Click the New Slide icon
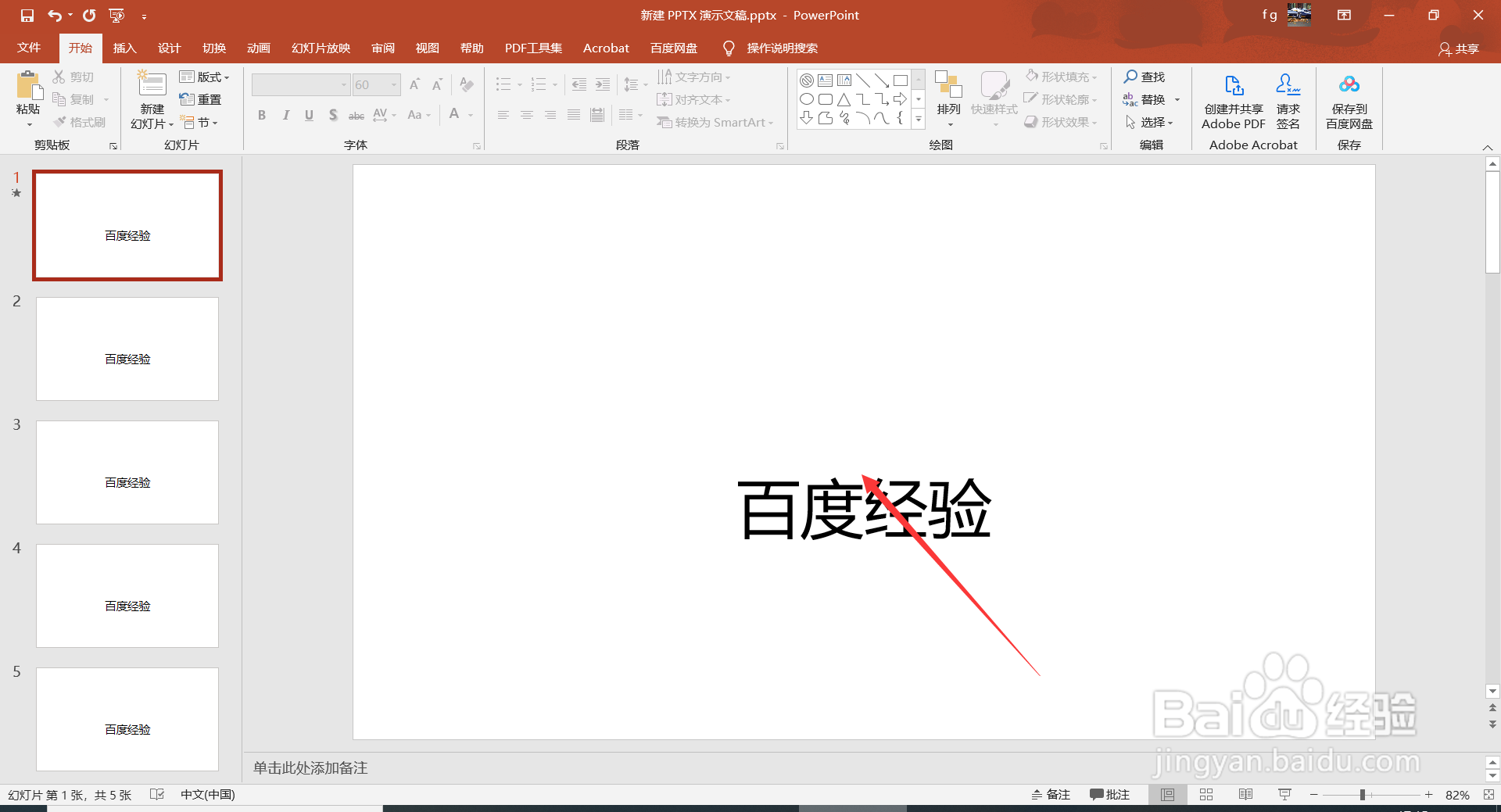 (152, 84)
